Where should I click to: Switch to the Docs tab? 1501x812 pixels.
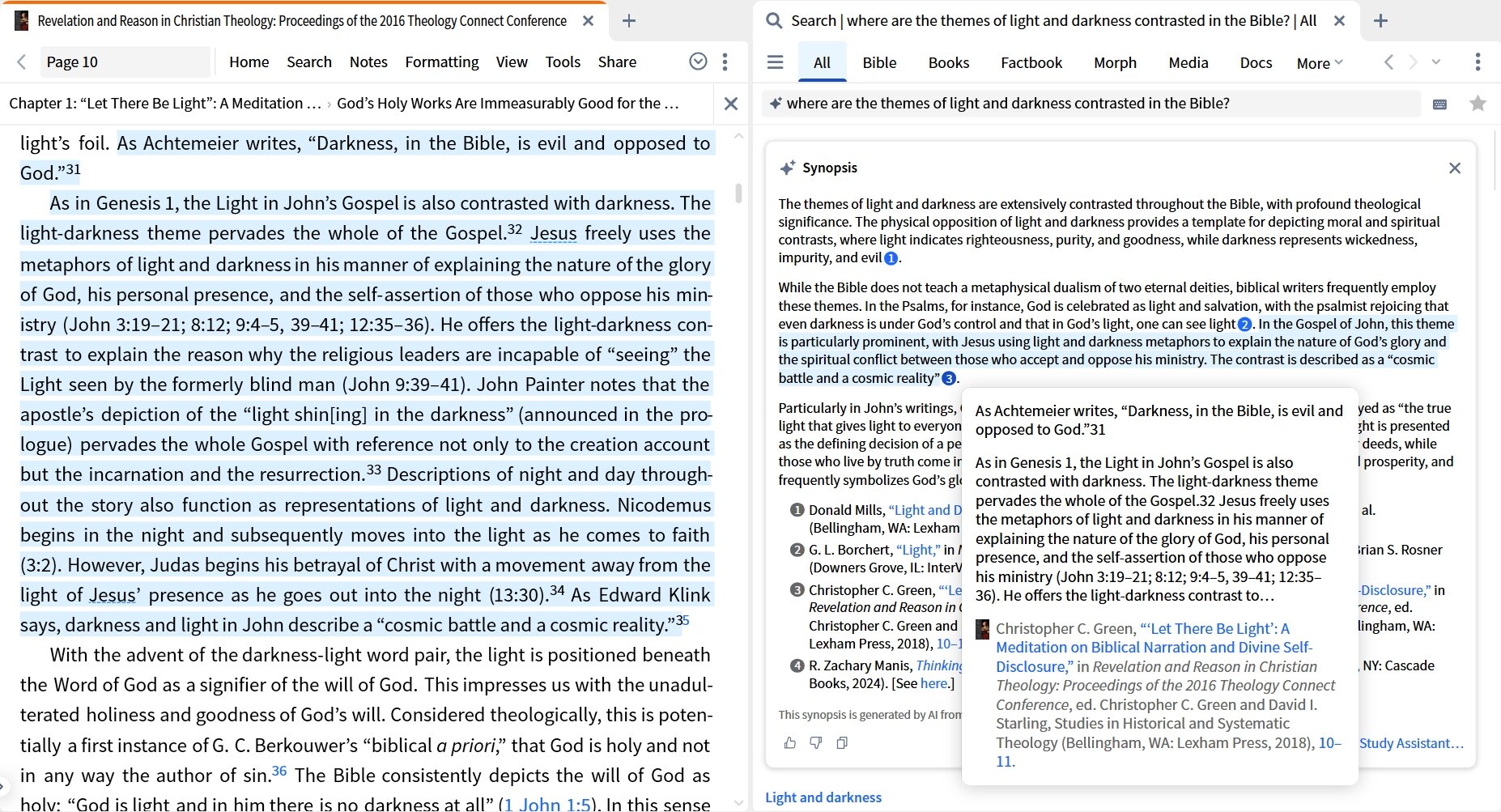point(1256,62)
